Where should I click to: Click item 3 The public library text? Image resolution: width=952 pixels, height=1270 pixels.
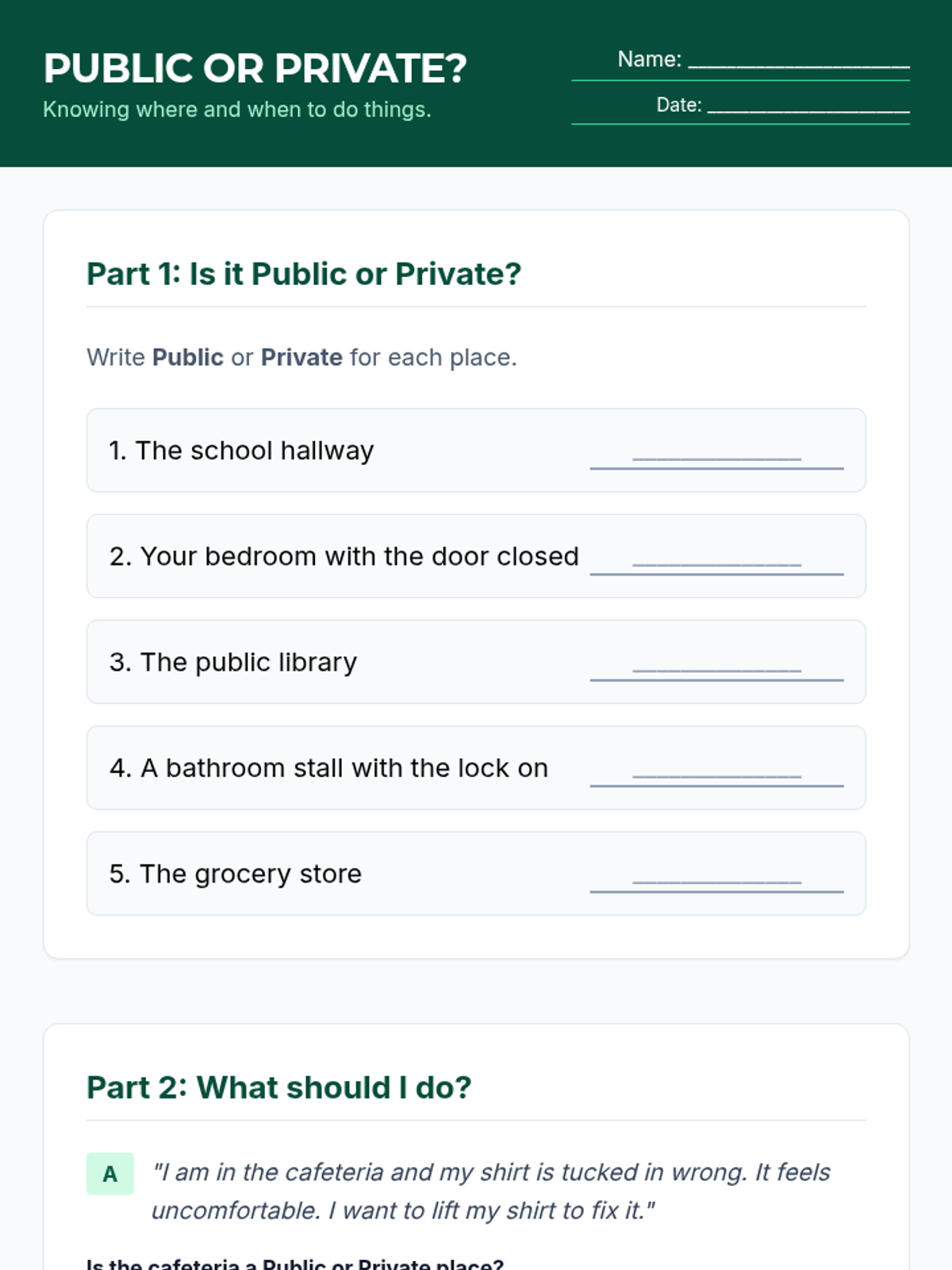(233, 662)
